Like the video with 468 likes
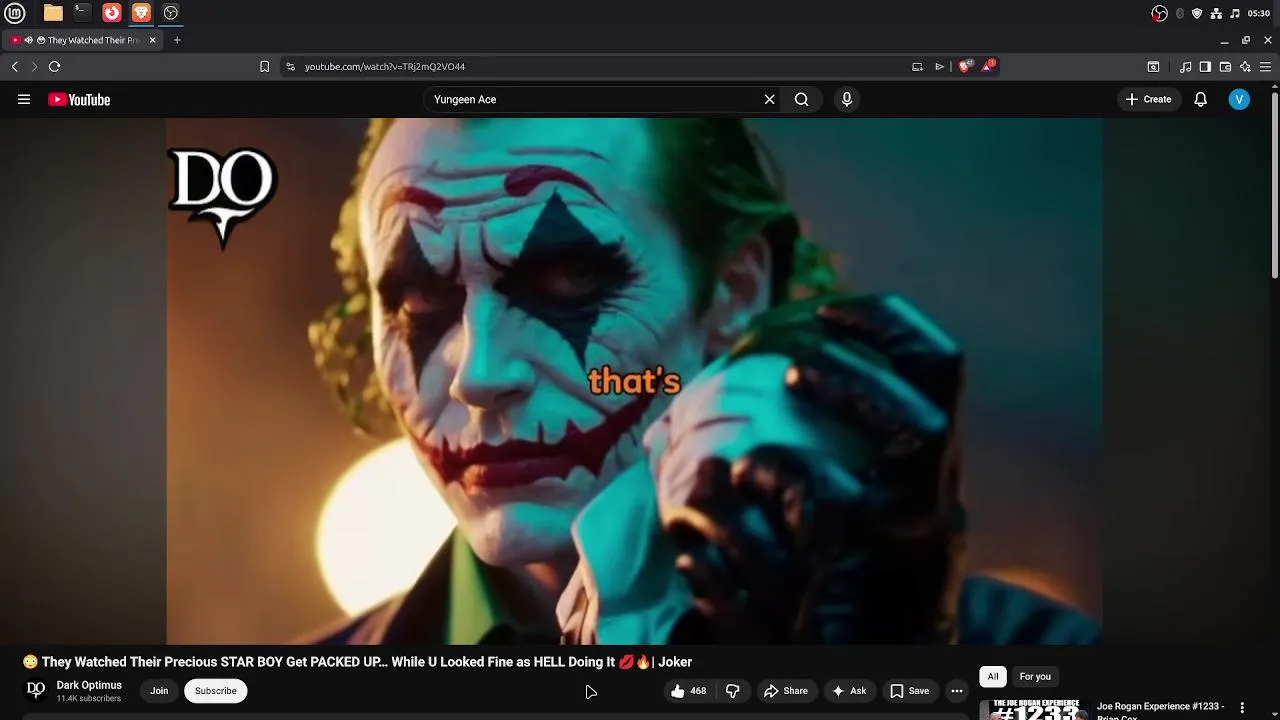The image size is (1280, 720). point(688,691)
